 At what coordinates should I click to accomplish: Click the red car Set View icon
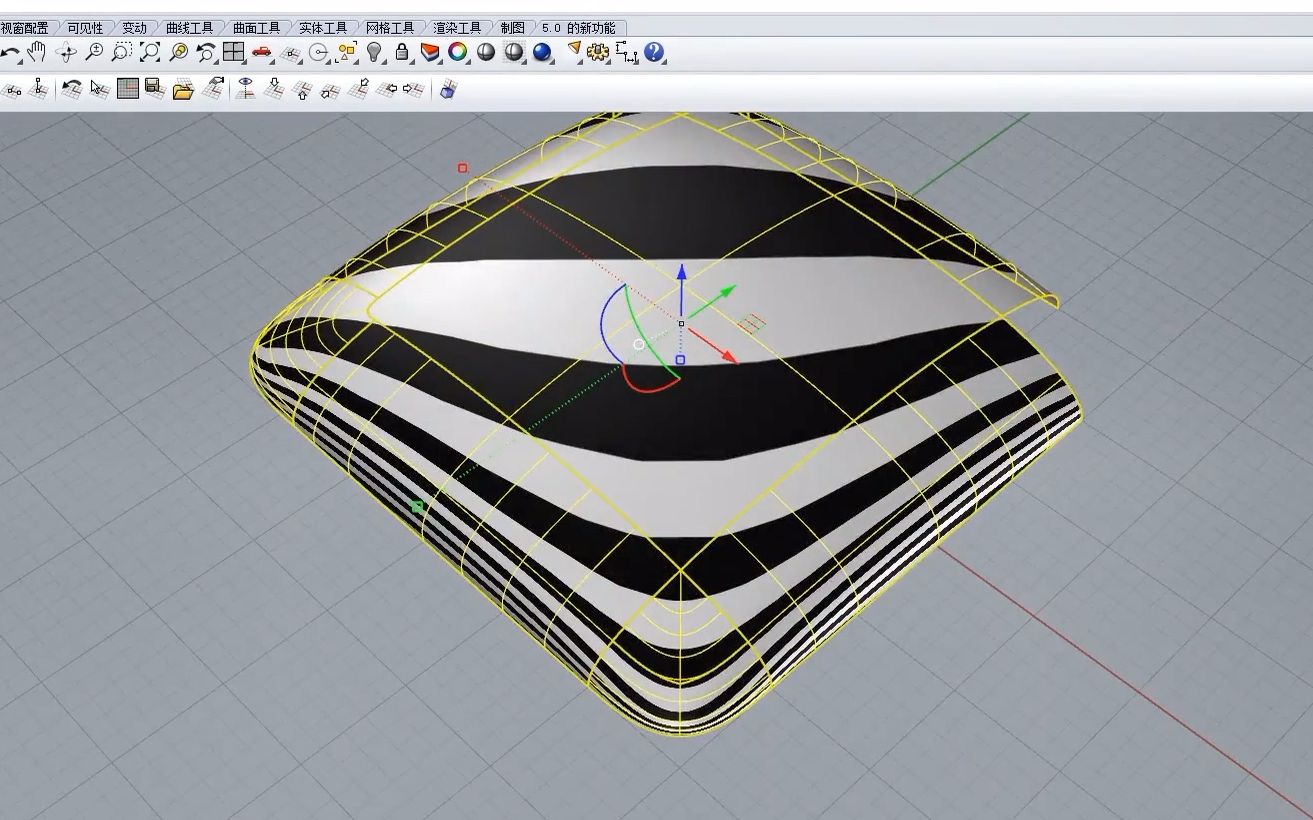click(x=262, y=52)
